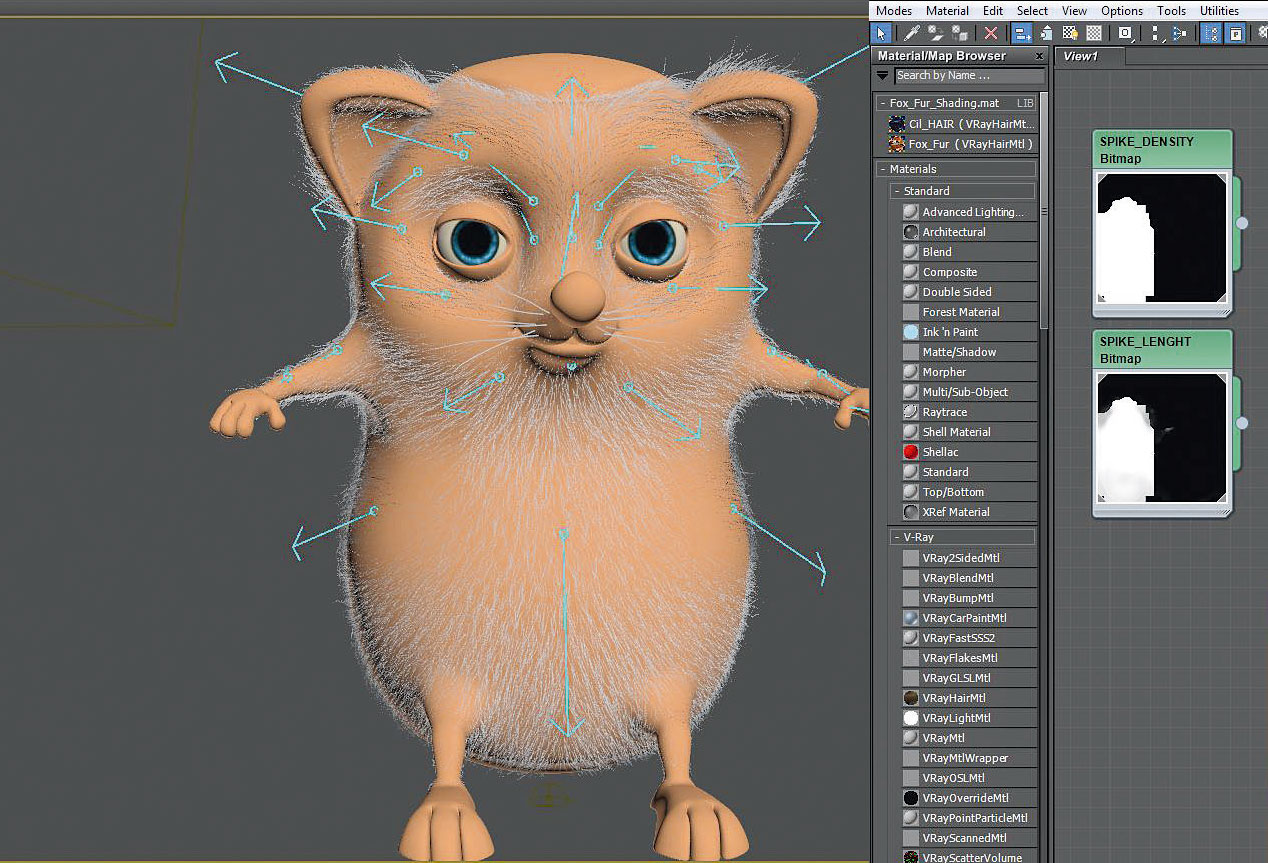Viewport: 1268px width, 863px height.
Task: Open the Tools menu
Action: pyautogui.click(x=1171, y=11)
